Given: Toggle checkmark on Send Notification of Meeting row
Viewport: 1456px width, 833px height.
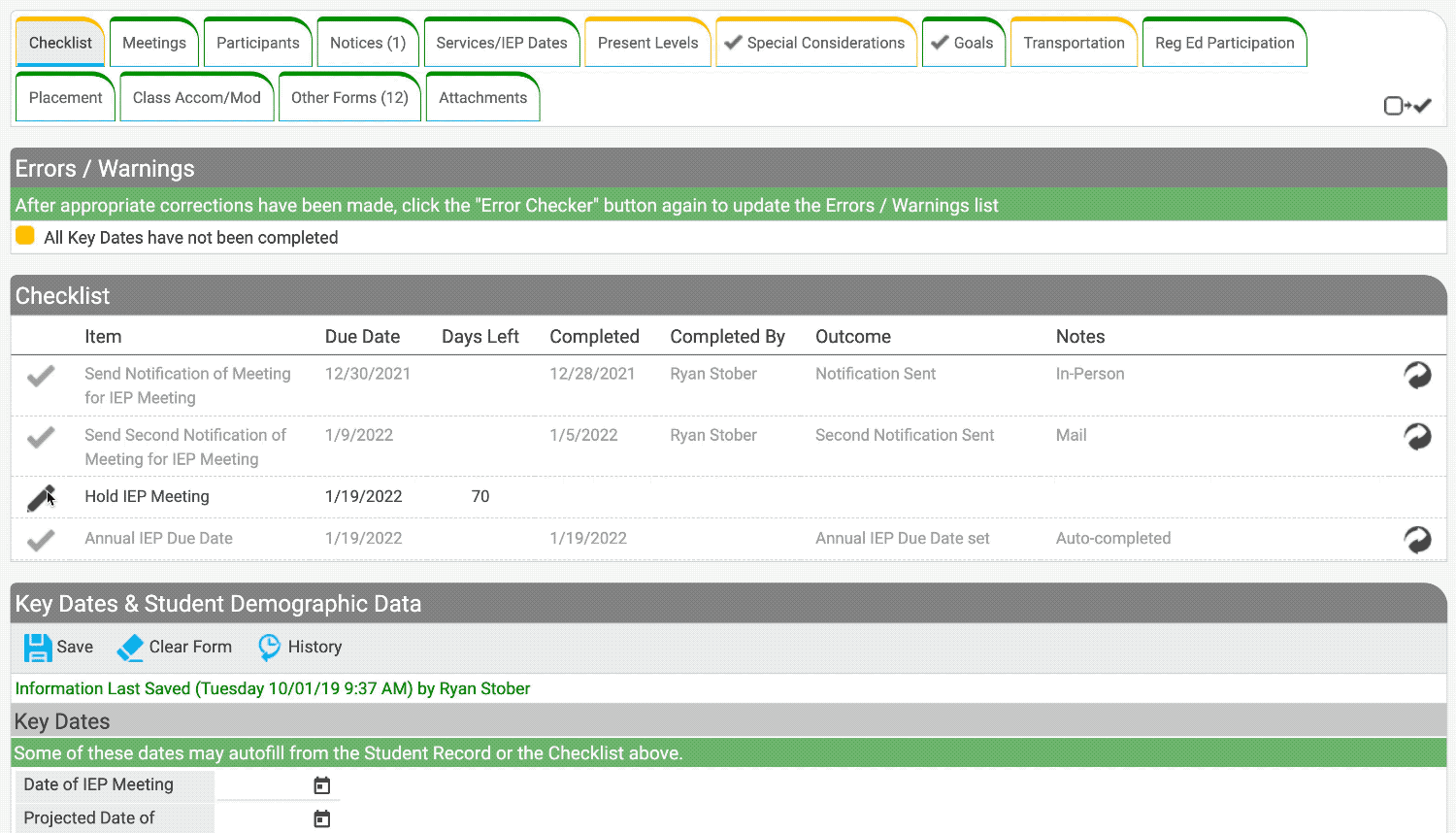Looking at the screenshot, I should click(x=41, y=376).
